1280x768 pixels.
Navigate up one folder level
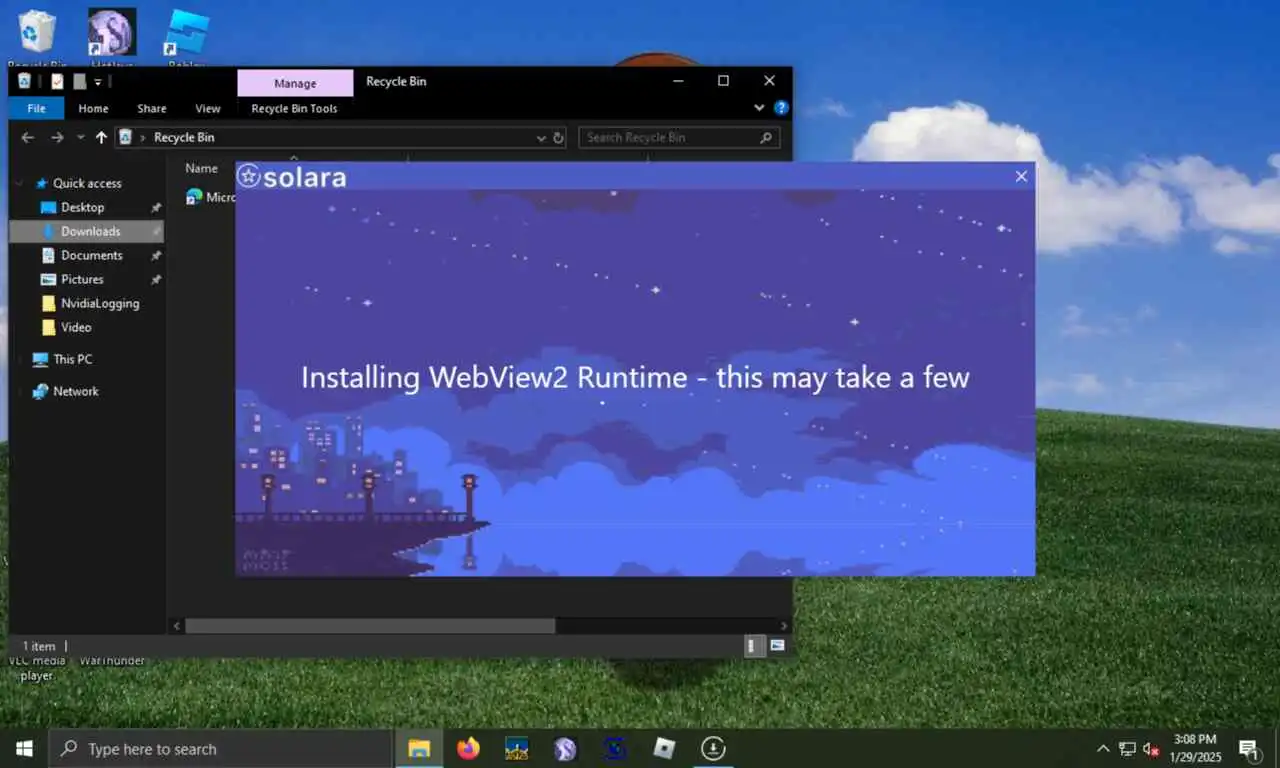(x=101, y=138)
